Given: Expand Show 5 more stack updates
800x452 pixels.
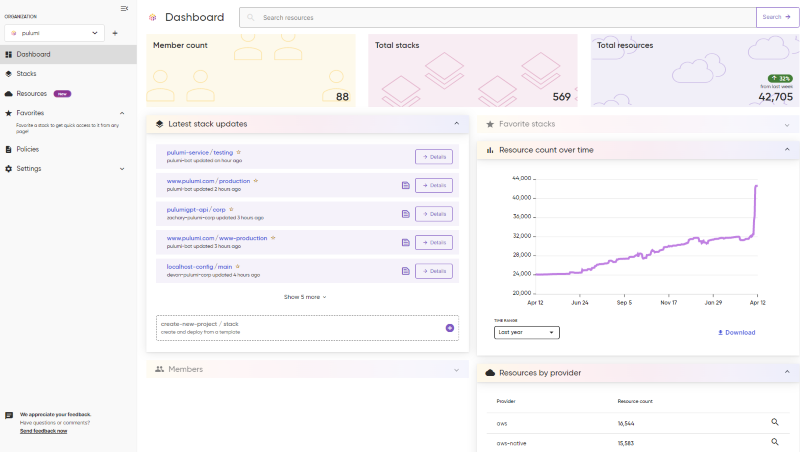Looking at the screenshot, I should 305,297.
